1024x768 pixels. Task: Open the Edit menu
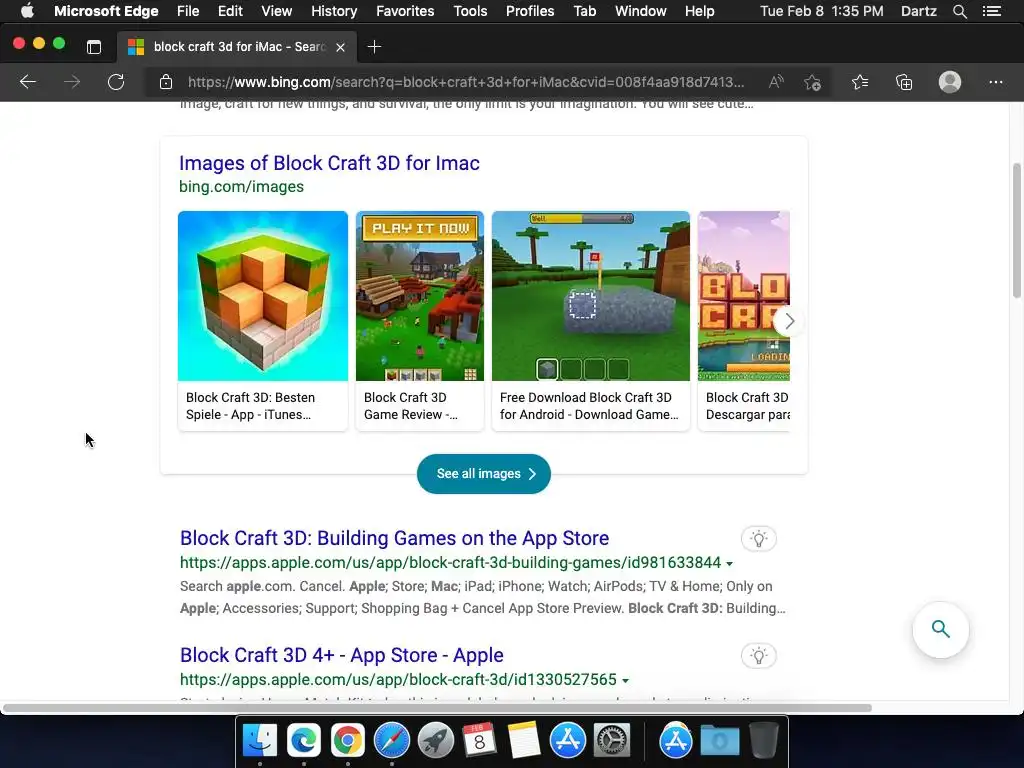pyautogui.click(x=230, y=11)
